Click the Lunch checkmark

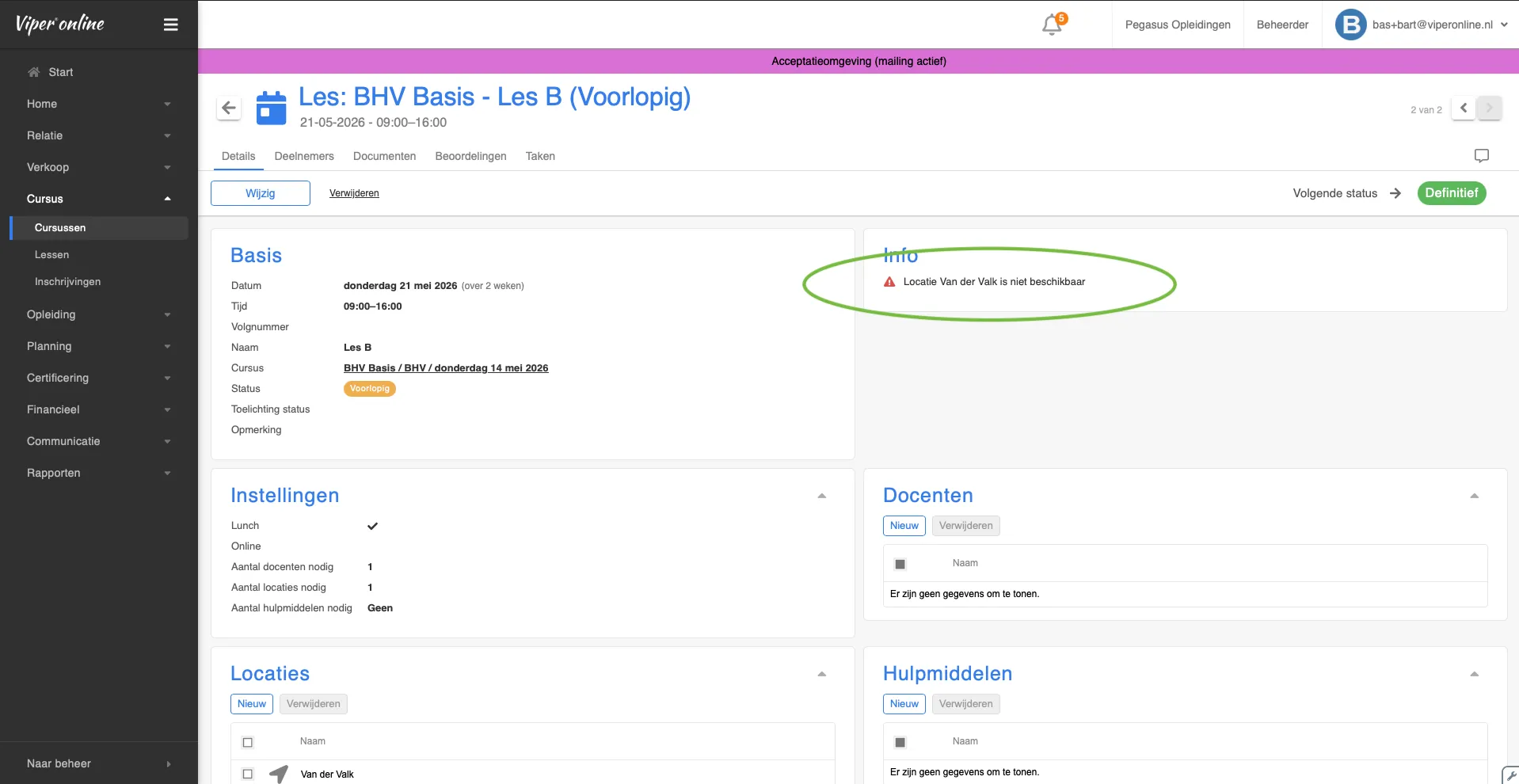pos(372,526)
